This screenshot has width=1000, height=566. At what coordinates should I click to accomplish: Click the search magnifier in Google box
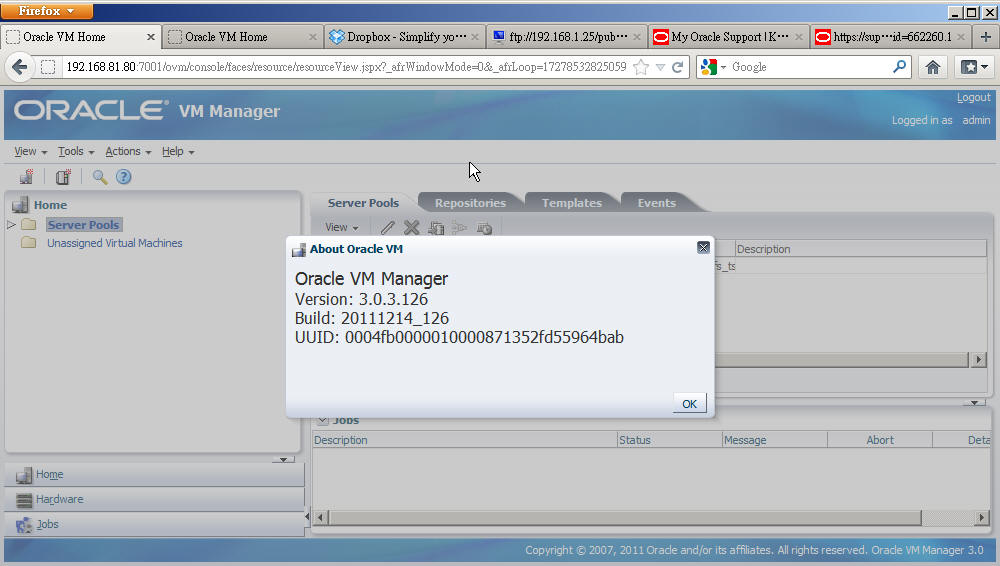point(899,66)
